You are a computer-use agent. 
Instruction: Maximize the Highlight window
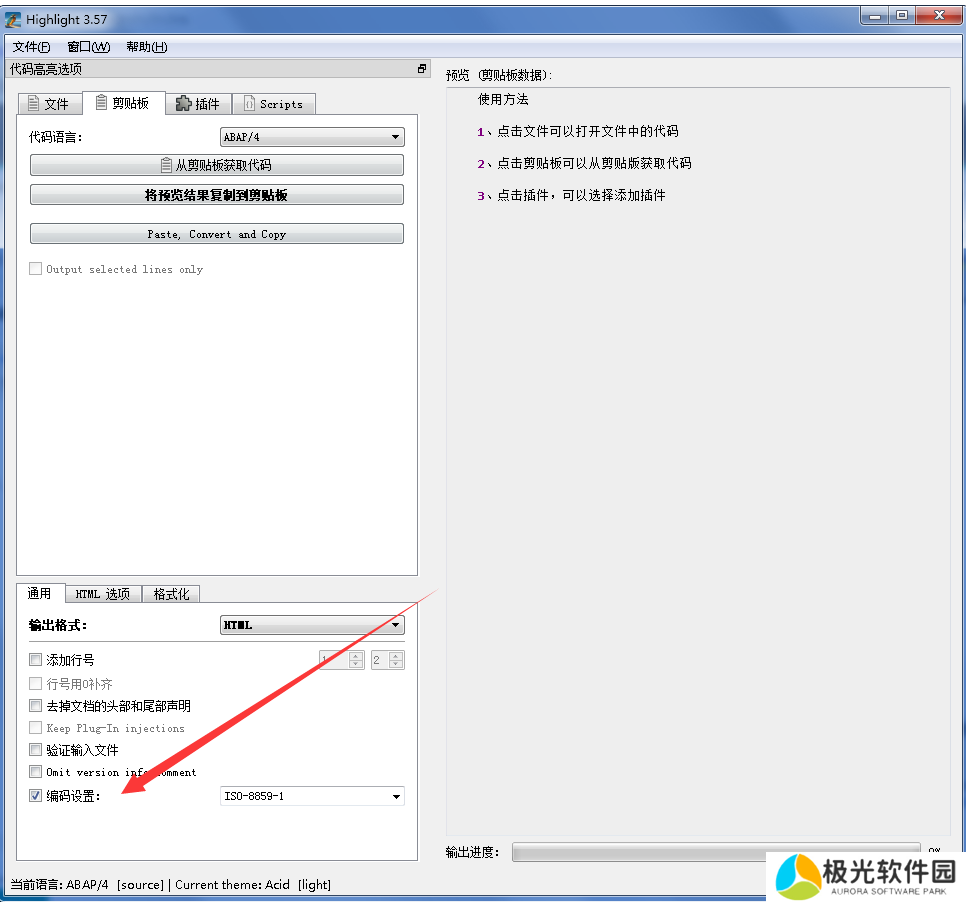point(902,16)
